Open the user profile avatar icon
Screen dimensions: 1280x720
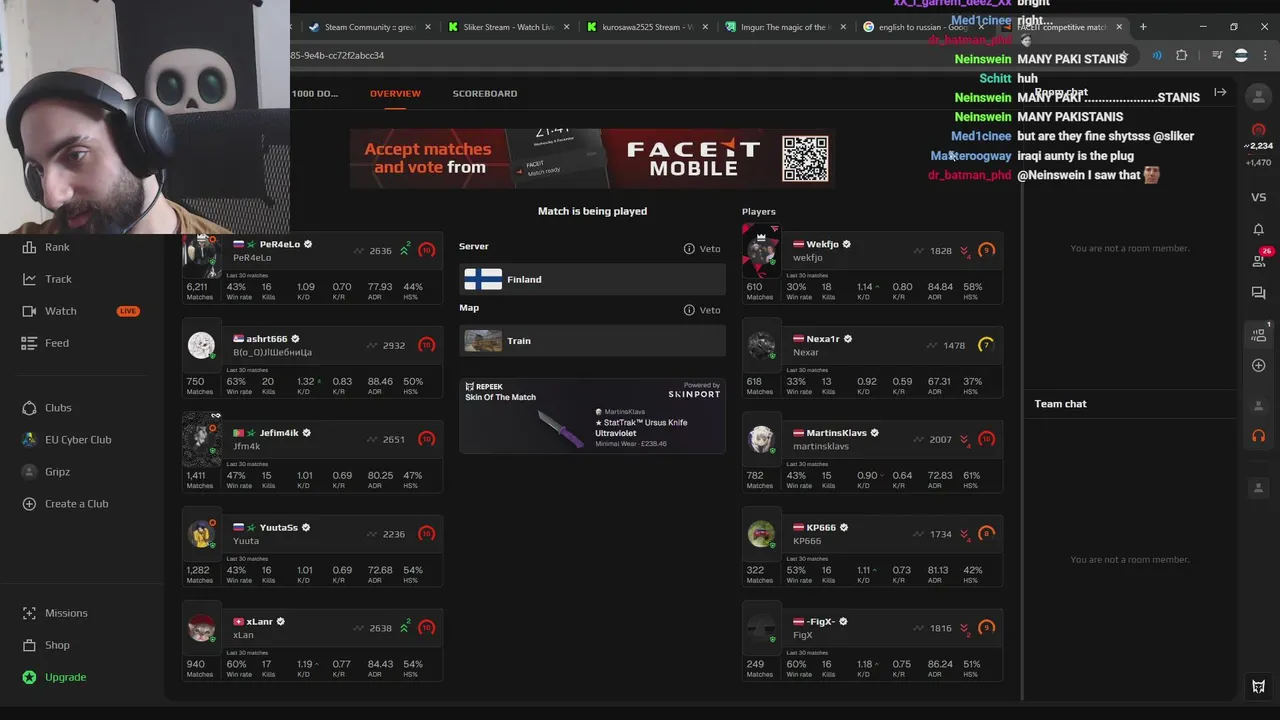click(x=1259, y=95)
